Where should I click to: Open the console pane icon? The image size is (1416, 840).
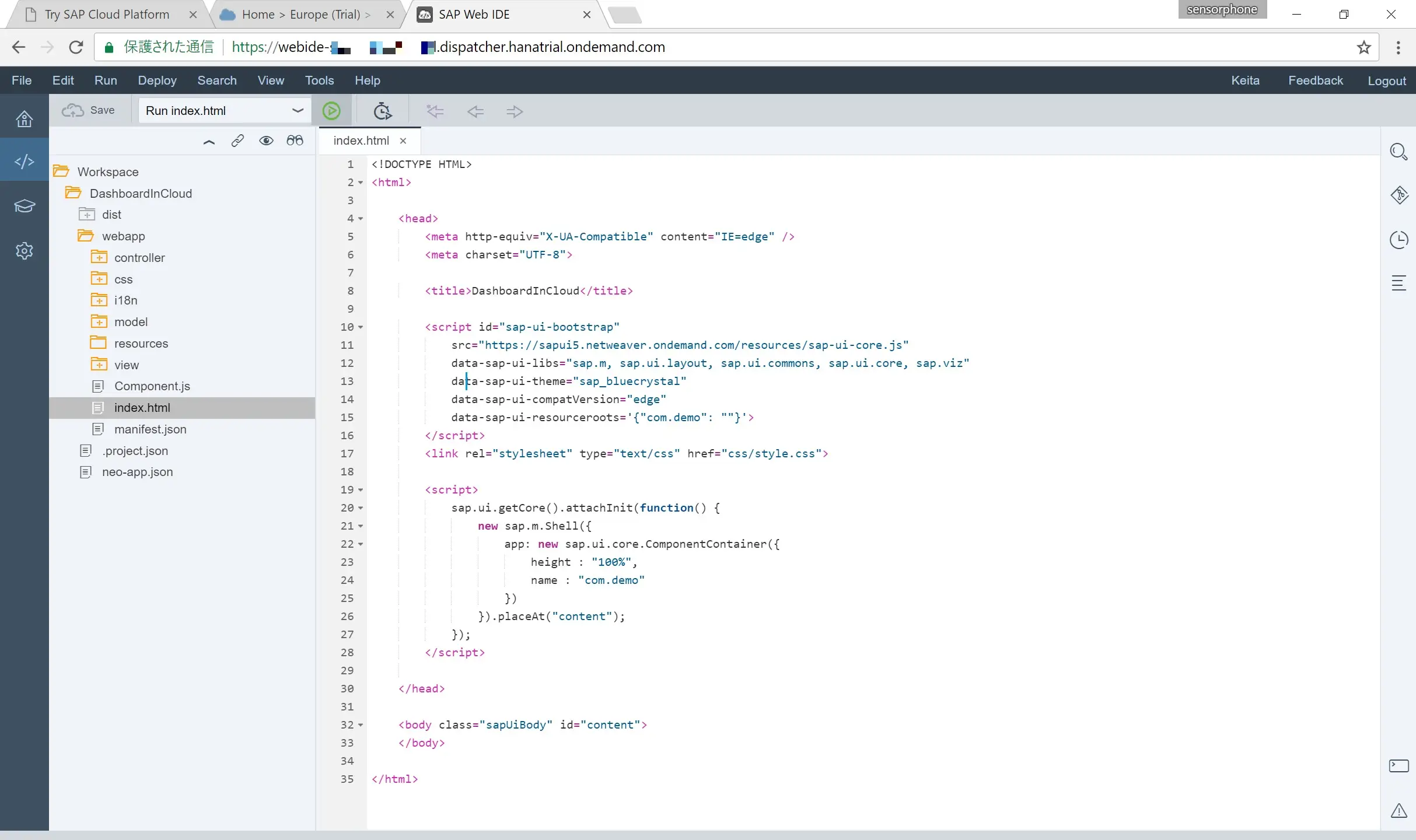point(1398,765)
